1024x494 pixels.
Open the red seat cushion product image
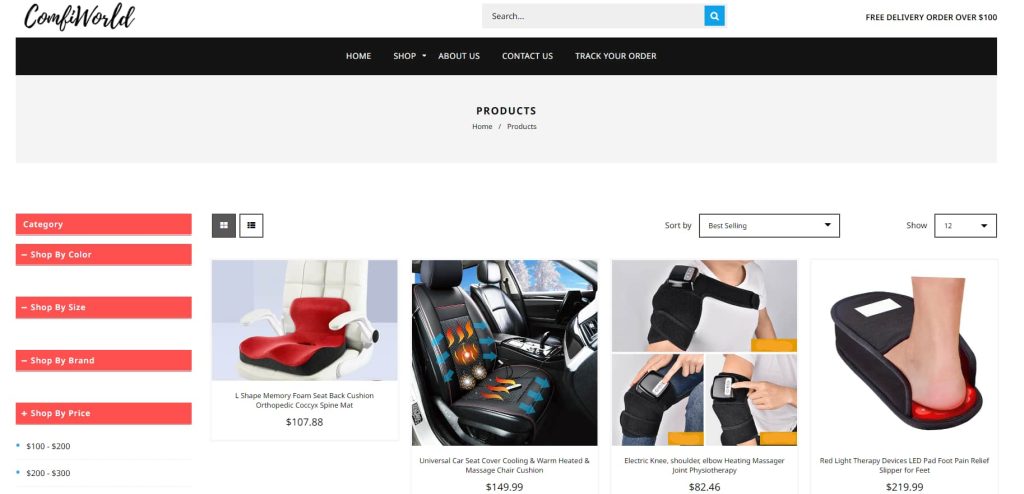[x=304, y=320]
